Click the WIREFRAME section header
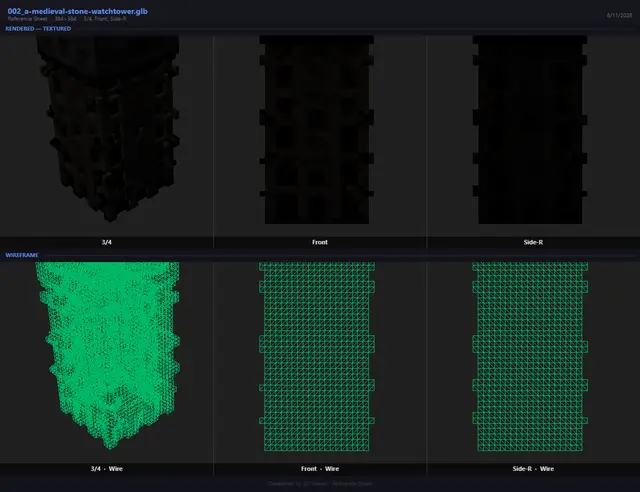This screenshot has width=640, height=492. click(x=22, y=255)
